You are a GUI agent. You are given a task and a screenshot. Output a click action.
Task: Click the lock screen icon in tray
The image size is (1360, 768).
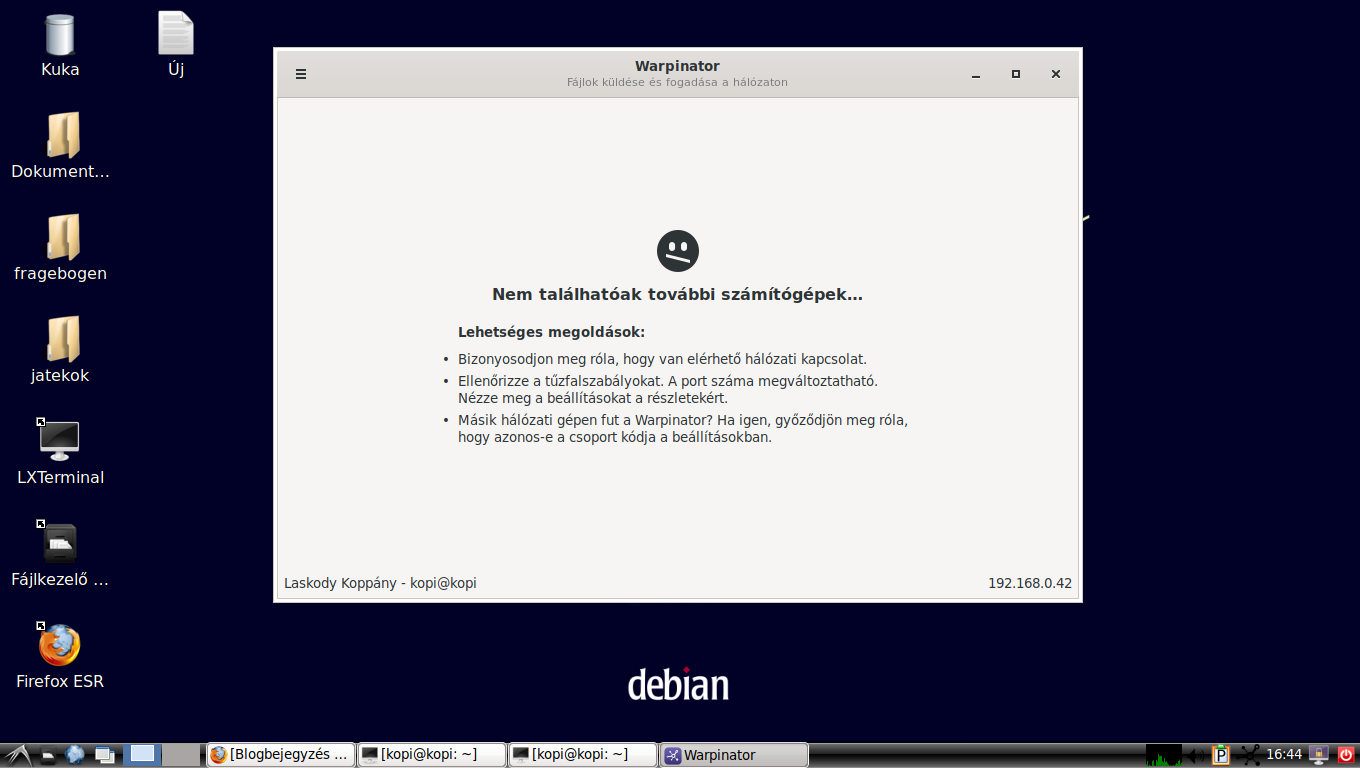pos(1319,755)
